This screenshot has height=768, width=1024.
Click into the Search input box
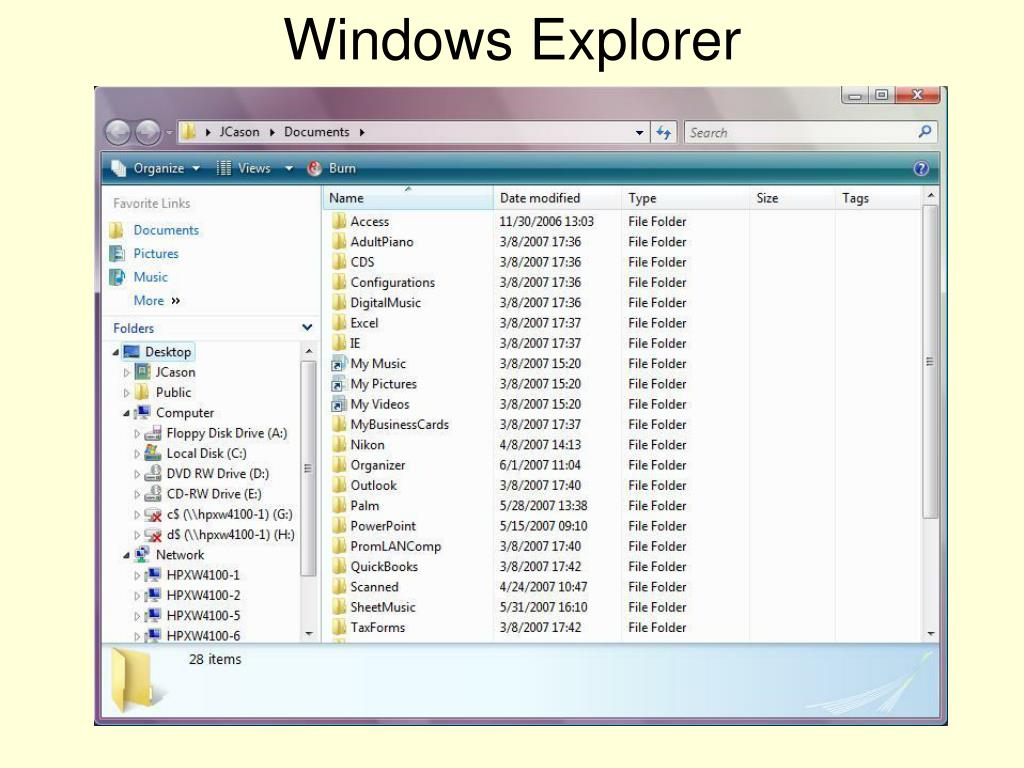pyautogui.click(x=800, y=133)
